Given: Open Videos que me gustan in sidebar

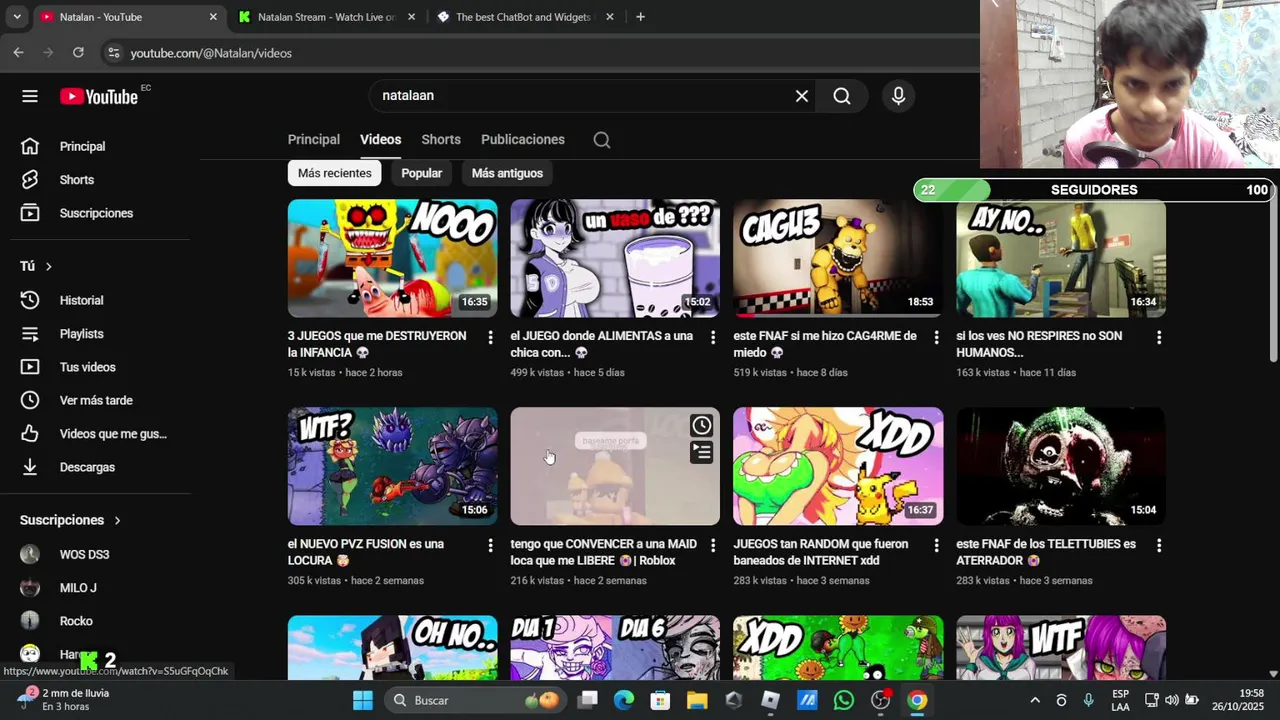Looking at the screenshot, I should pyautogui.click(x=112, y=434).
